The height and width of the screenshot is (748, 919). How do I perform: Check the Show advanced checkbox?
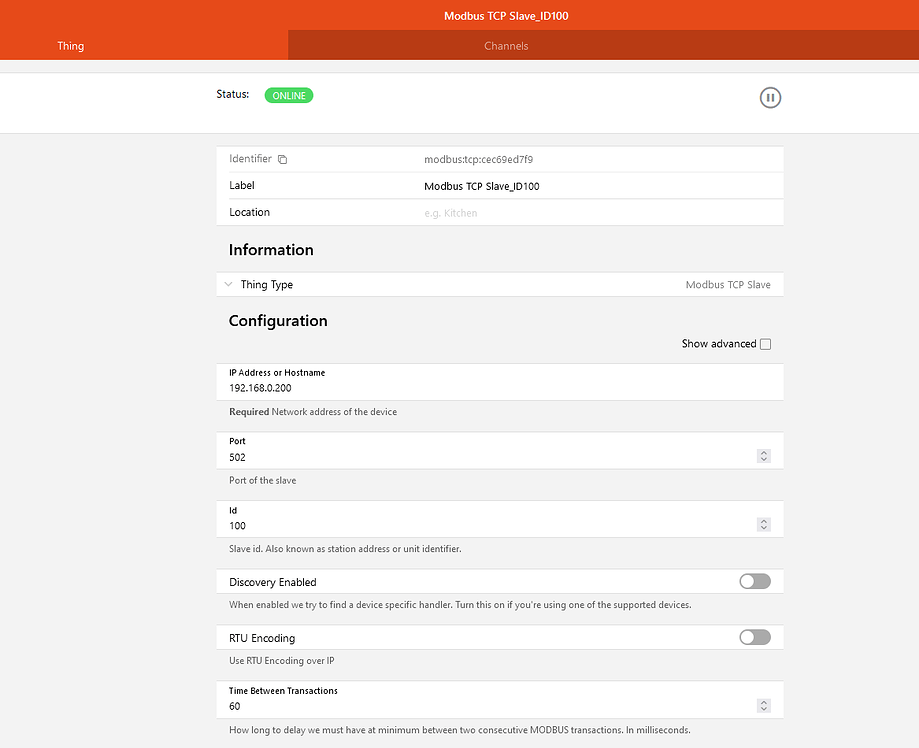tap(765, 343)
